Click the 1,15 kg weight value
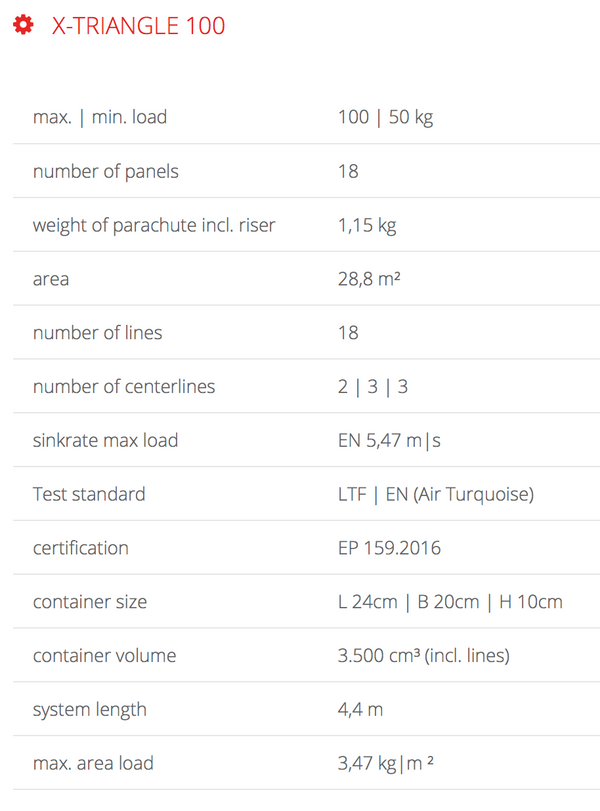 click(367, 225)
